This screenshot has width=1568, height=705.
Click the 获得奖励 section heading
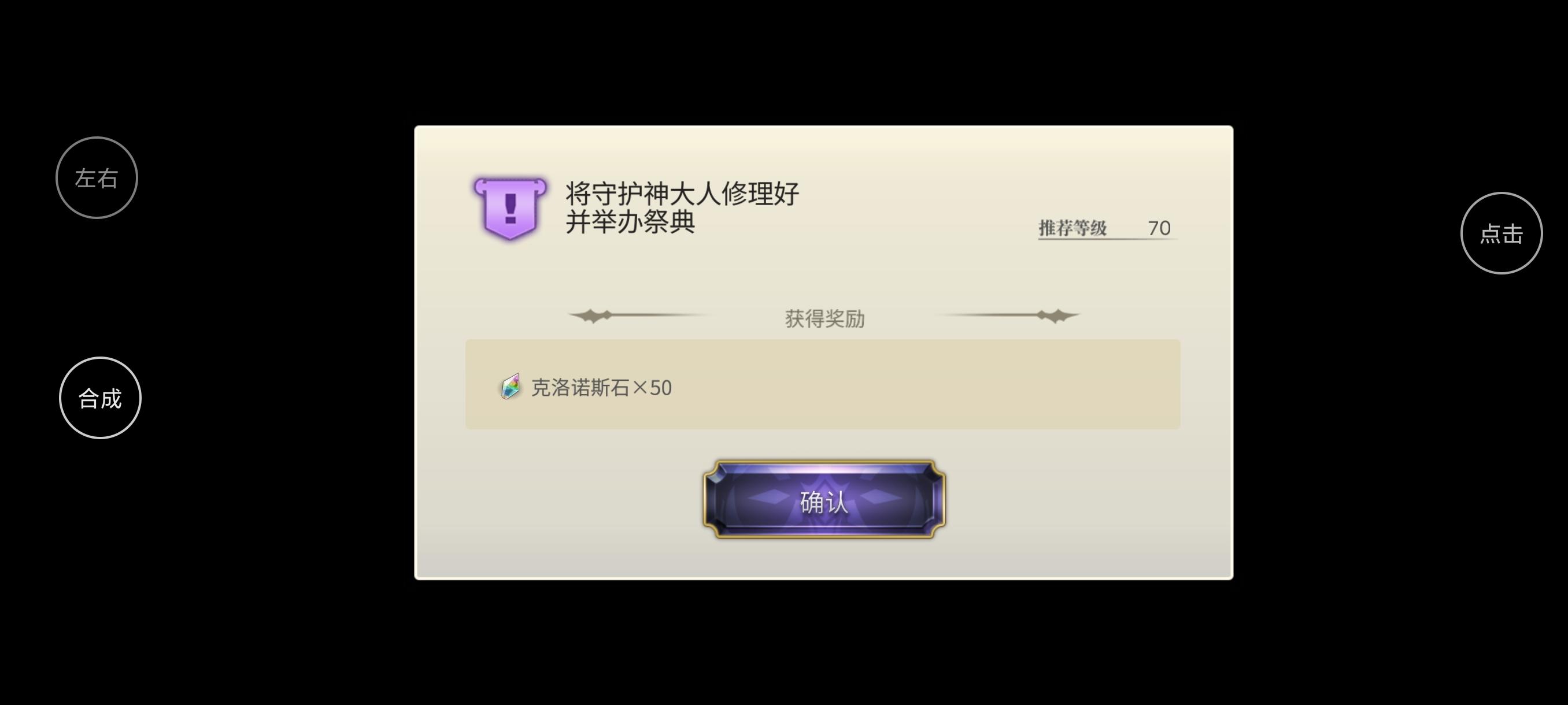825,319
